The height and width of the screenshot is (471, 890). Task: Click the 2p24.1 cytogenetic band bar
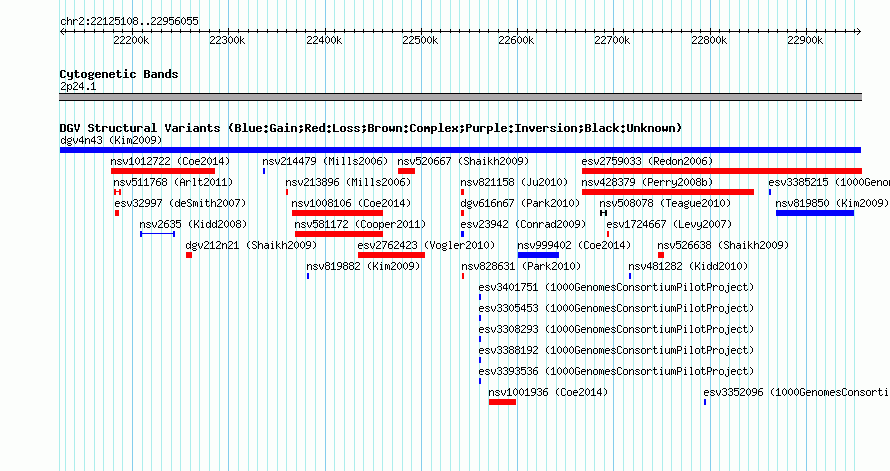460,97
